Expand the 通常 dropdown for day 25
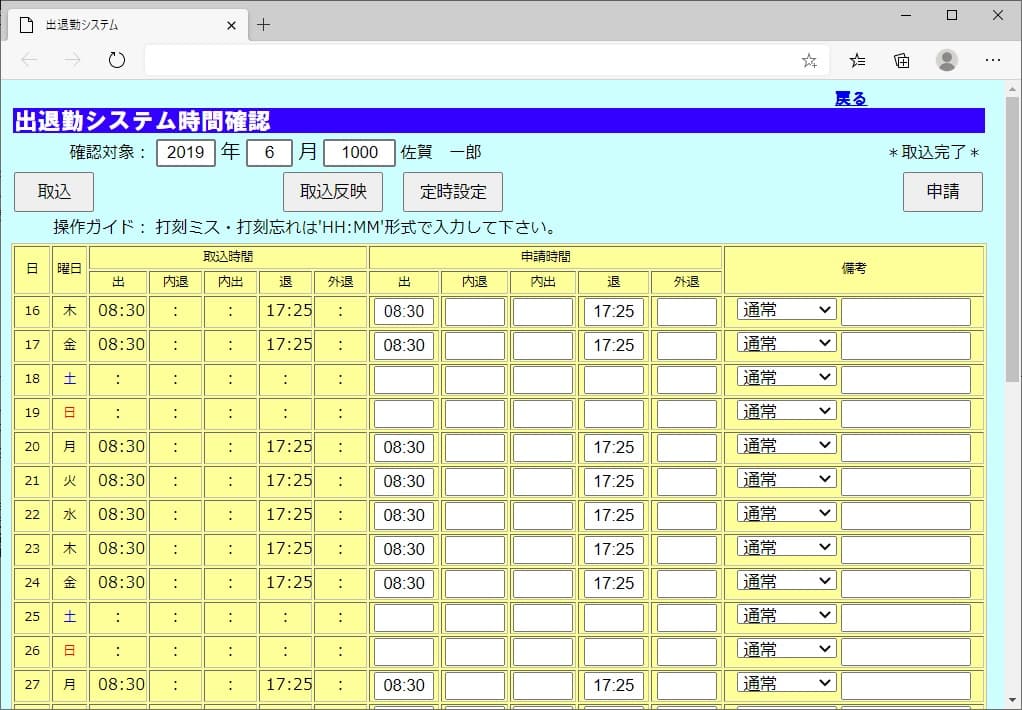Screen dimensions: 1022x710 (787, 616)
